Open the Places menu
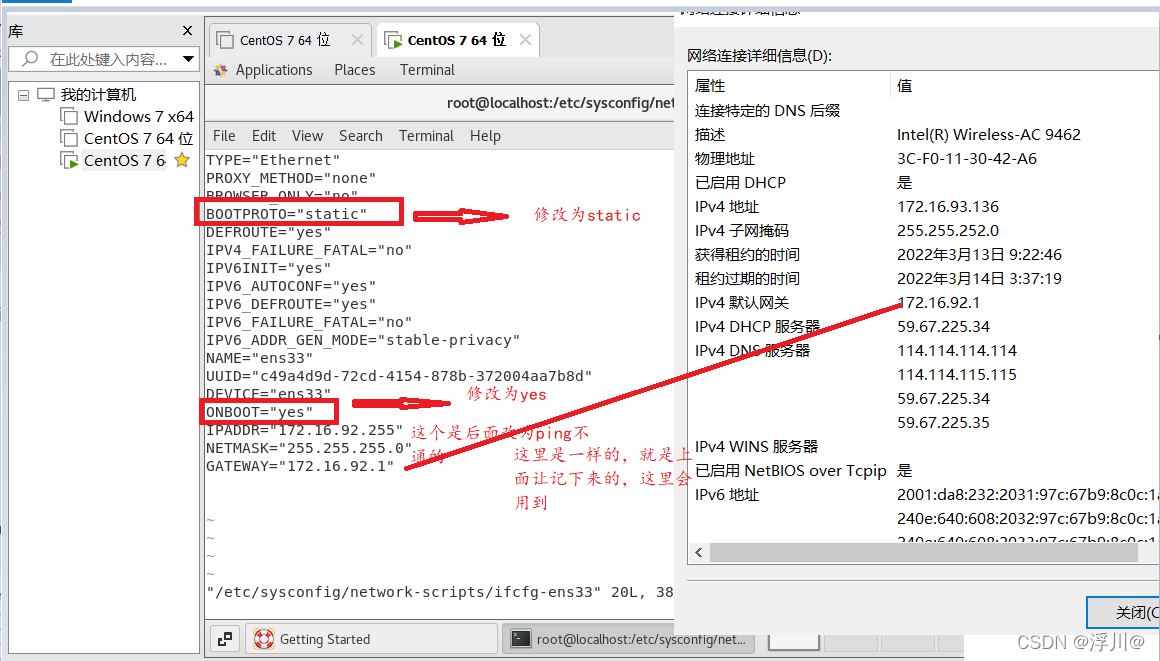This screenshot has width=1160, height=661. coord(354,70)
